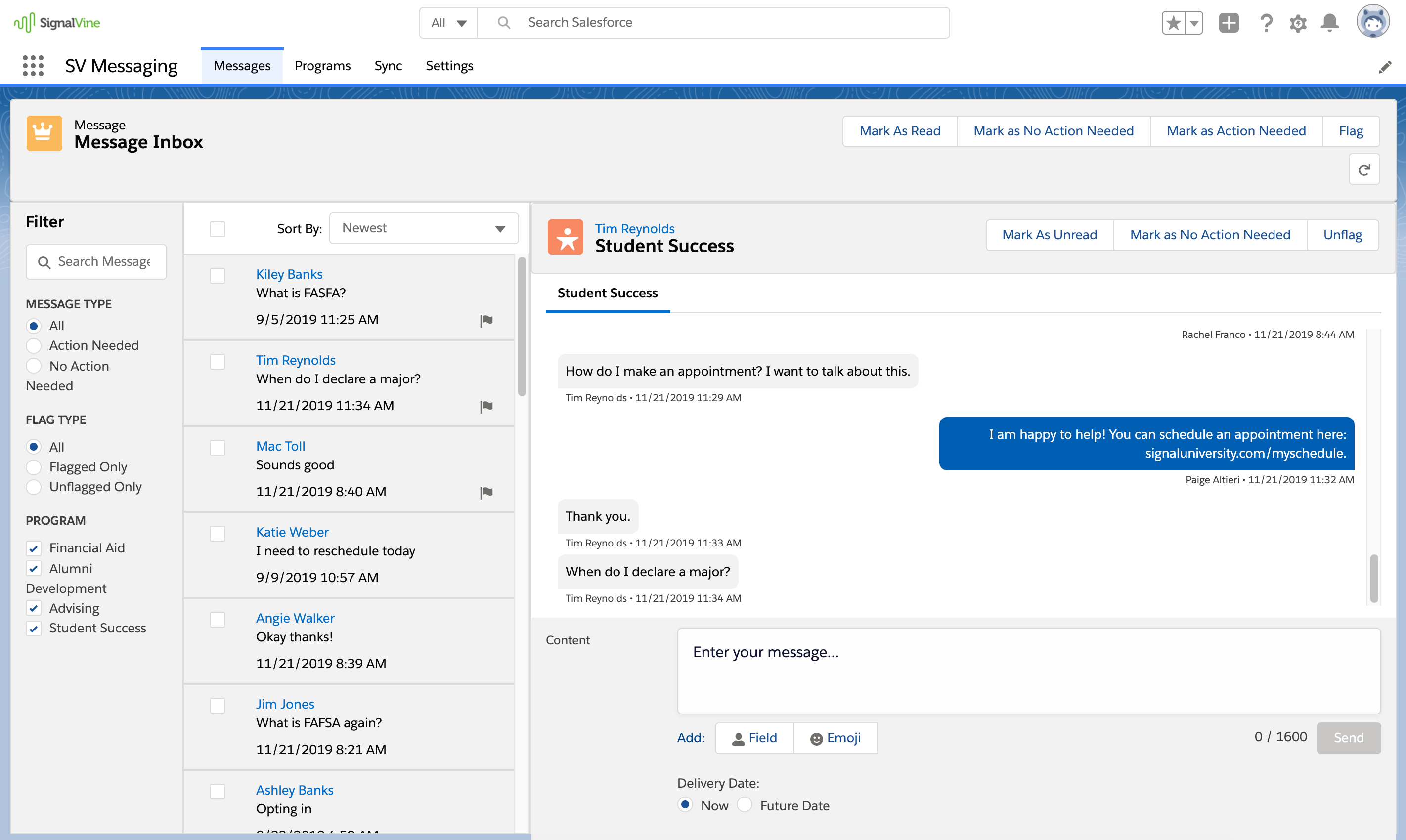Open the Sync tab
Screen dimensions: 1406x840
coord(388,66)
